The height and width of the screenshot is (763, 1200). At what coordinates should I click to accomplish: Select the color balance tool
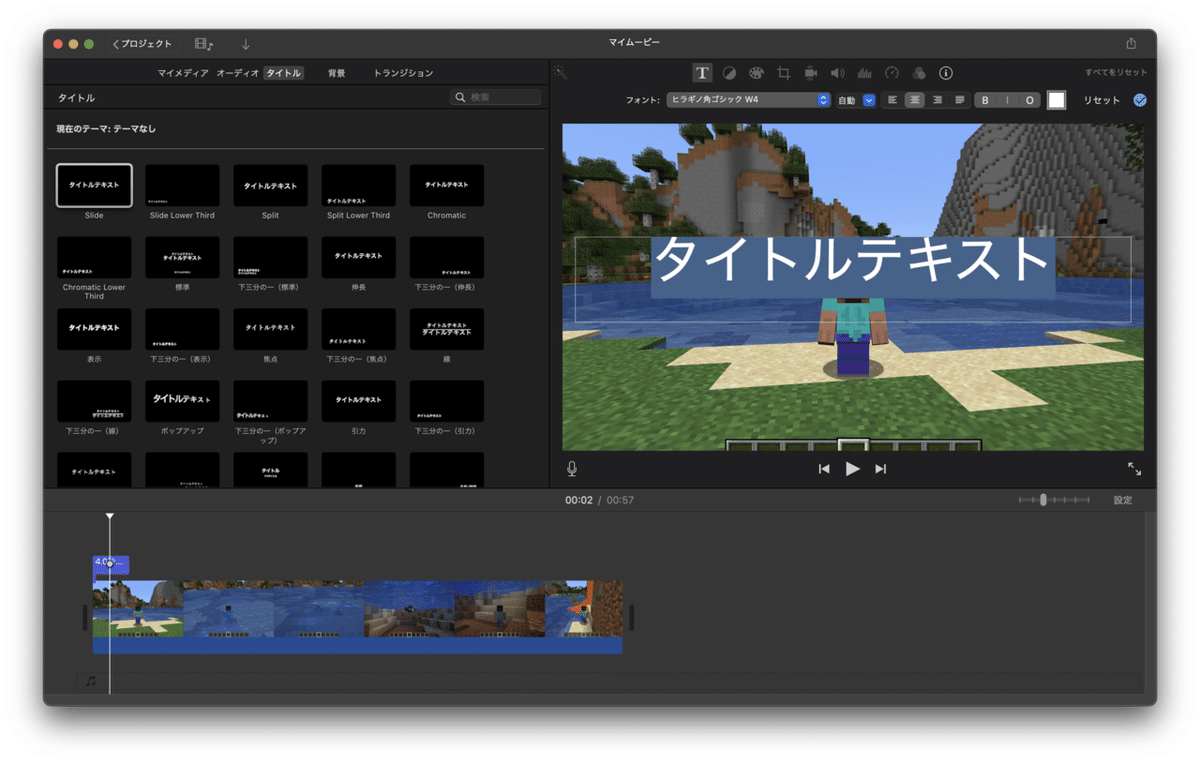tap(729, 72)
